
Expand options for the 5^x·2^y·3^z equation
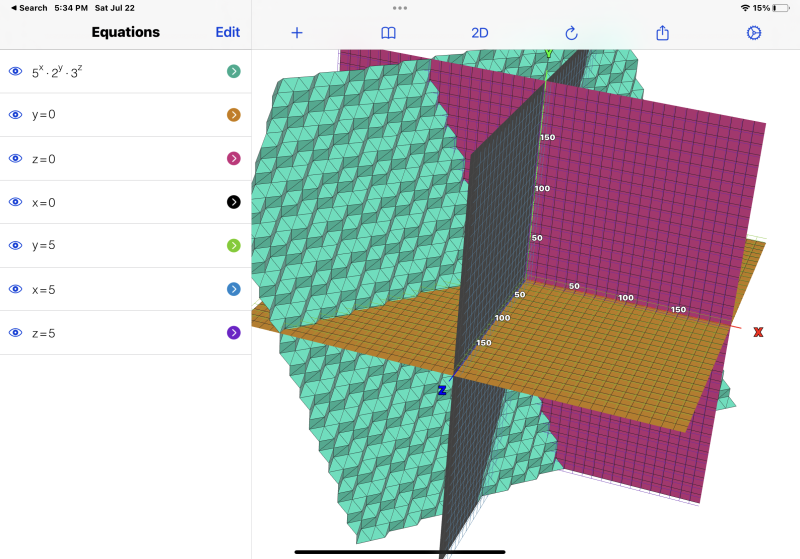(233, 71)
